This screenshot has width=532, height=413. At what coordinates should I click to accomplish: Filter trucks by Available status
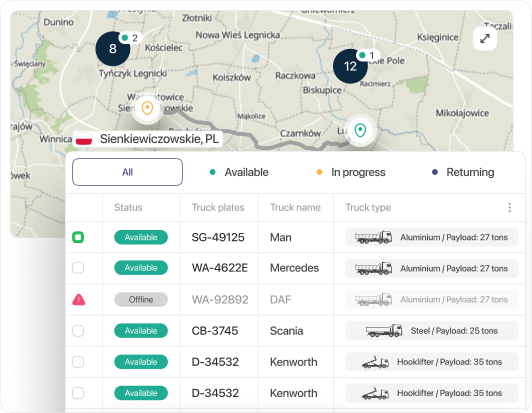(x=239, y=172)
